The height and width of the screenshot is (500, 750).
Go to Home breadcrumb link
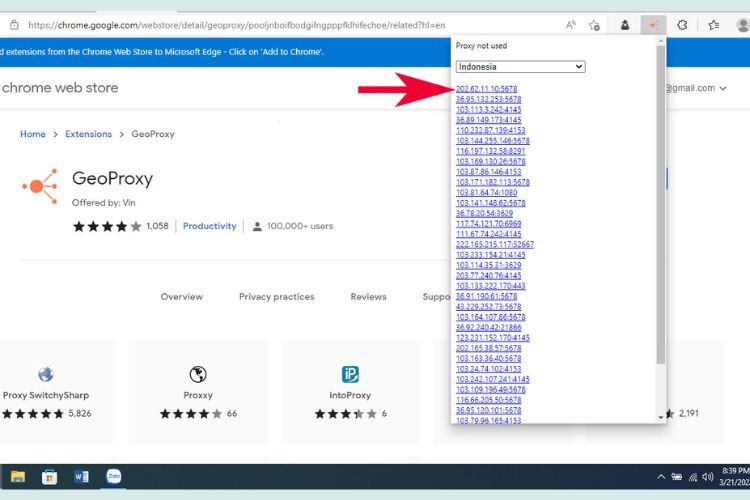pos(33,134)
